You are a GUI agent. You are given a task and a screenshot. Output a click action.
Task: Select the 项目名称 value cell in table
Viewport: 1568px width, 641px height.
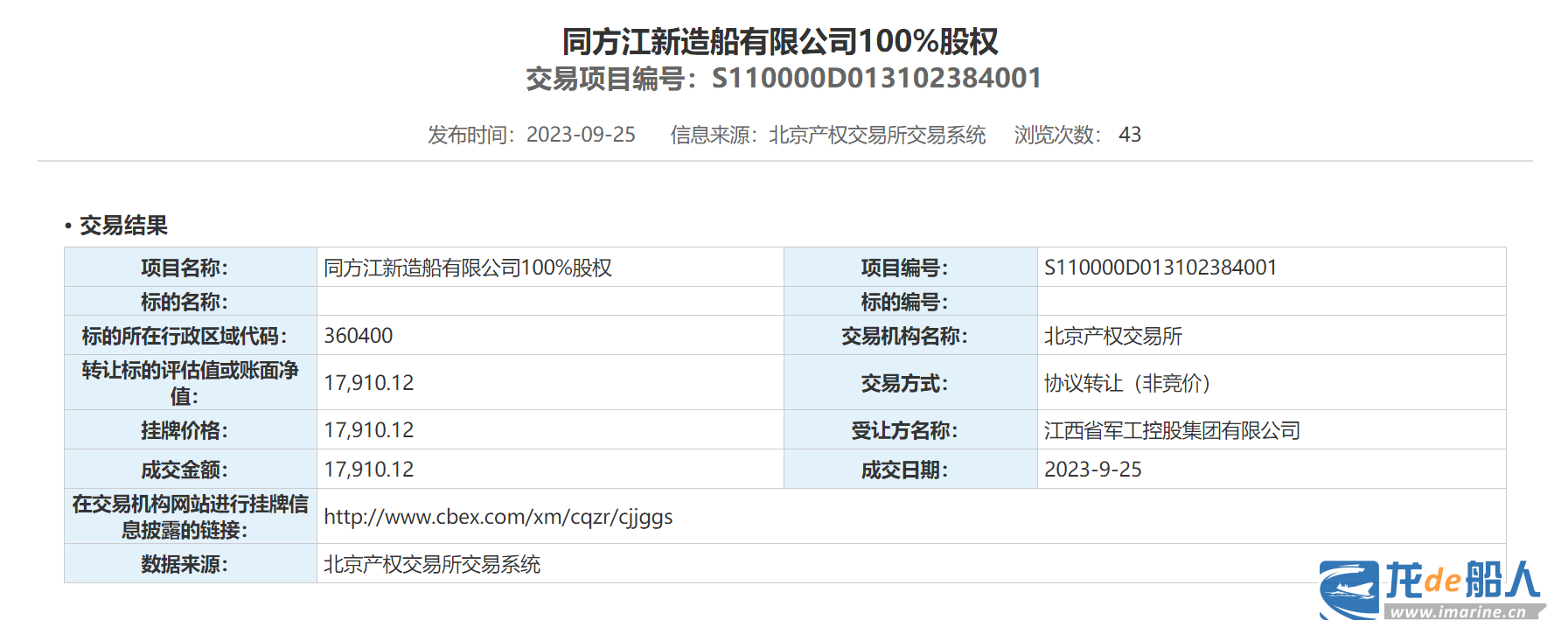pos(468,268)
